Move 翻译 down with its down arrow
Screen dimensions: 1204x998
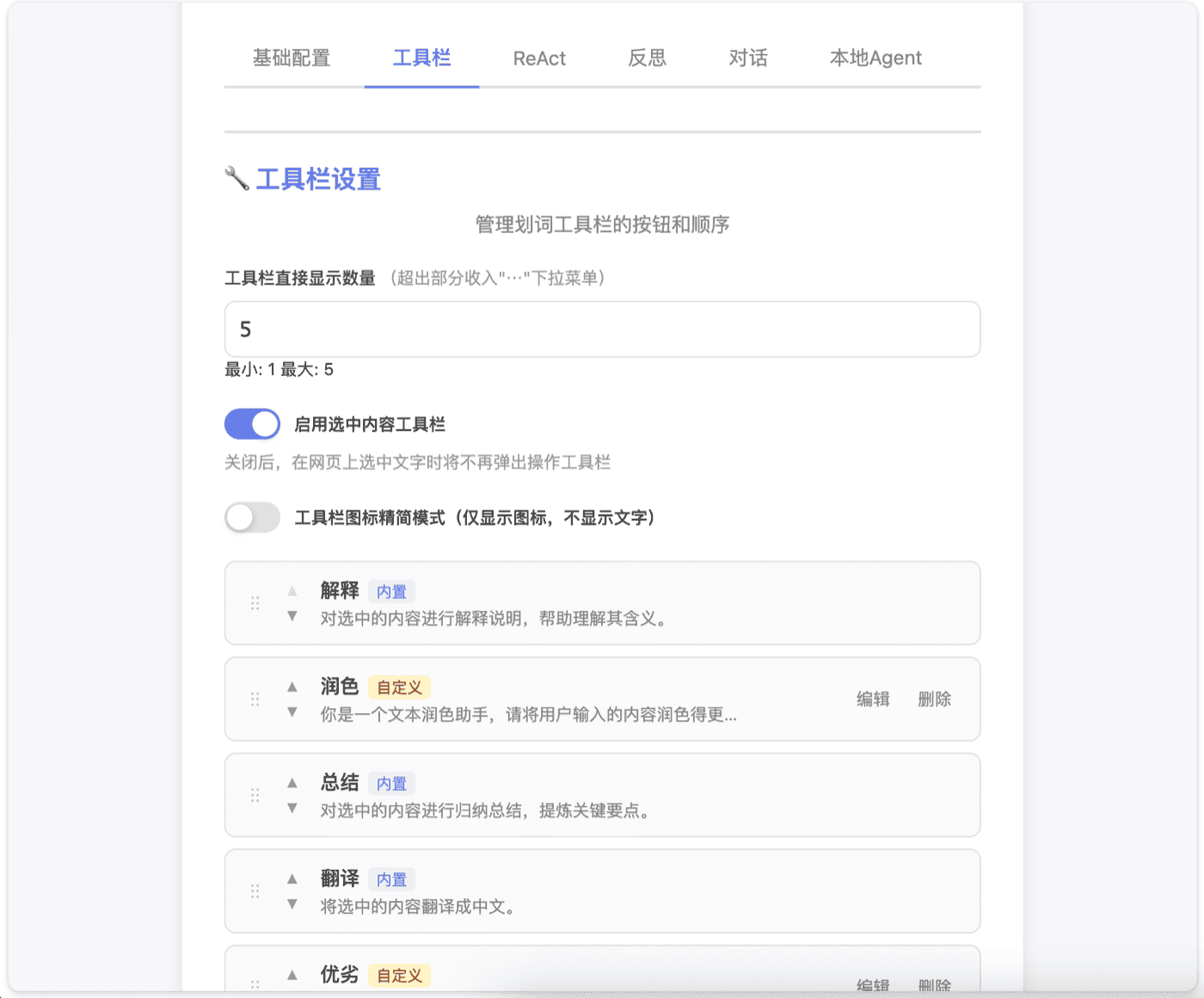292,904
